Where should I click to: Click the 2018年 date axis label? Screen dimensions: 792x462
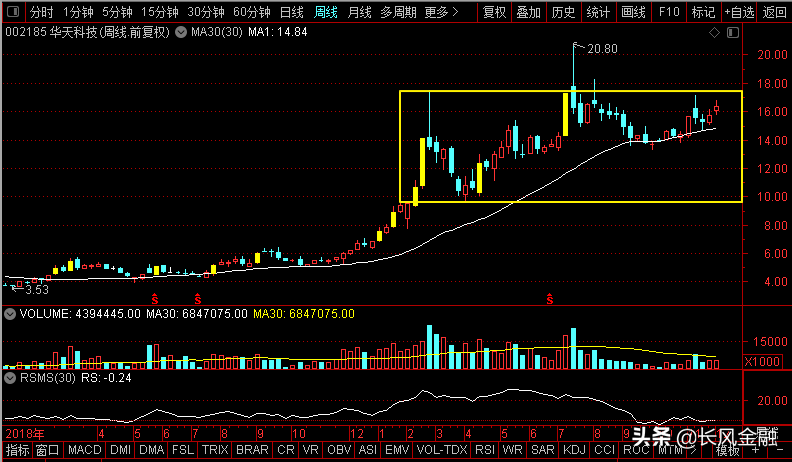(25, 434)
